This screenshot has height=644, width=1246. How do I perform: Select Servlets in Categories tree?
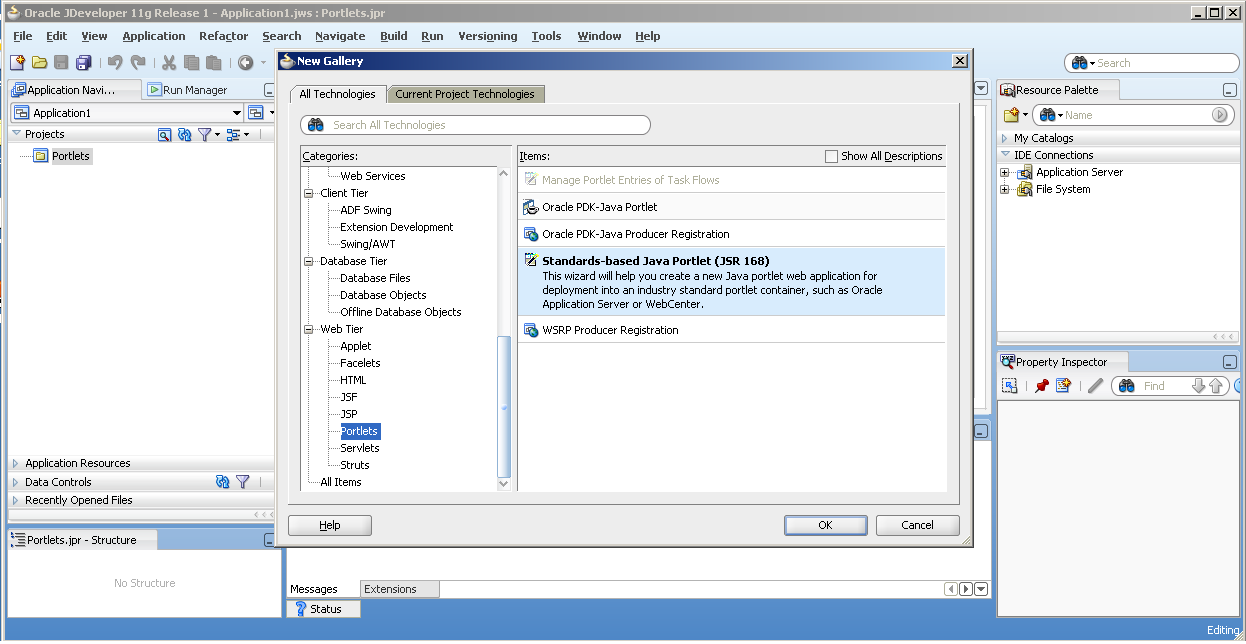coord(359,448)
